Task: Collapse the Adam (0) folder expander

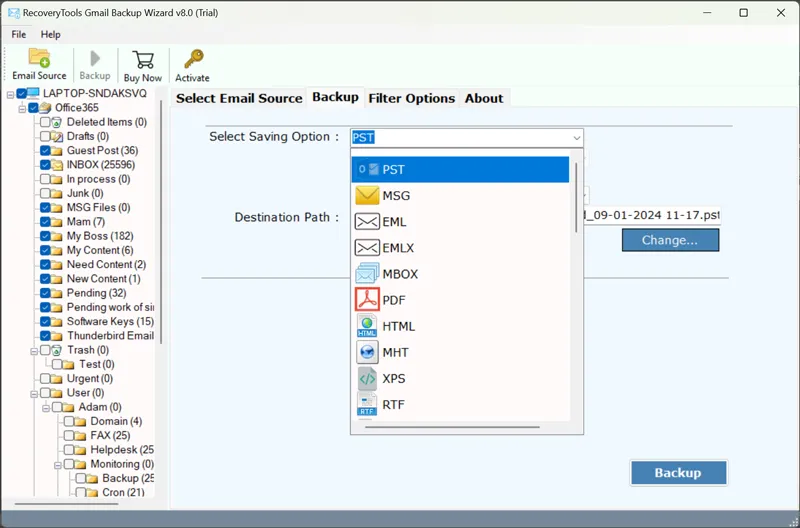Action: click(46, 407)
